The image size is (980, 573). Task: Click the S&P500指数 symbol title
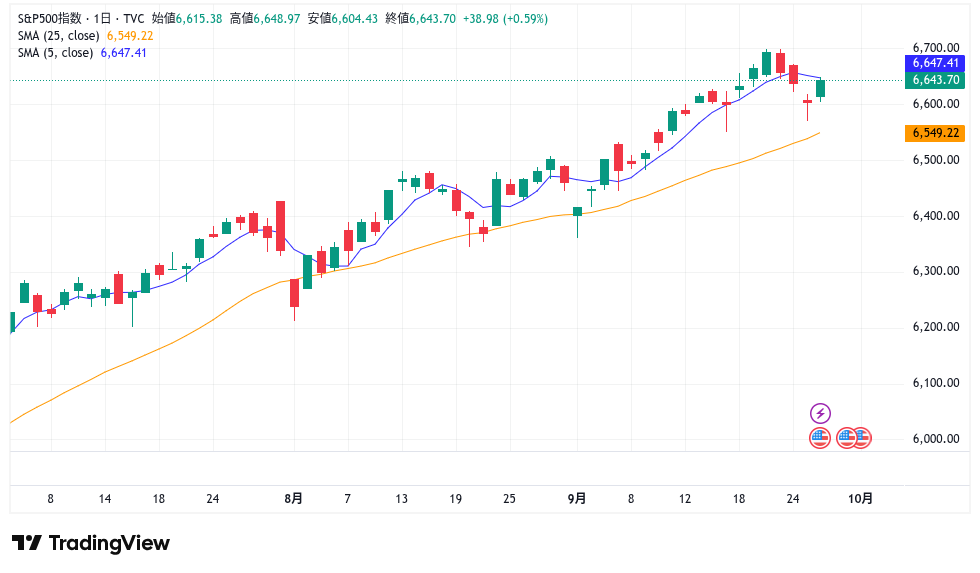tap(50, 19)
